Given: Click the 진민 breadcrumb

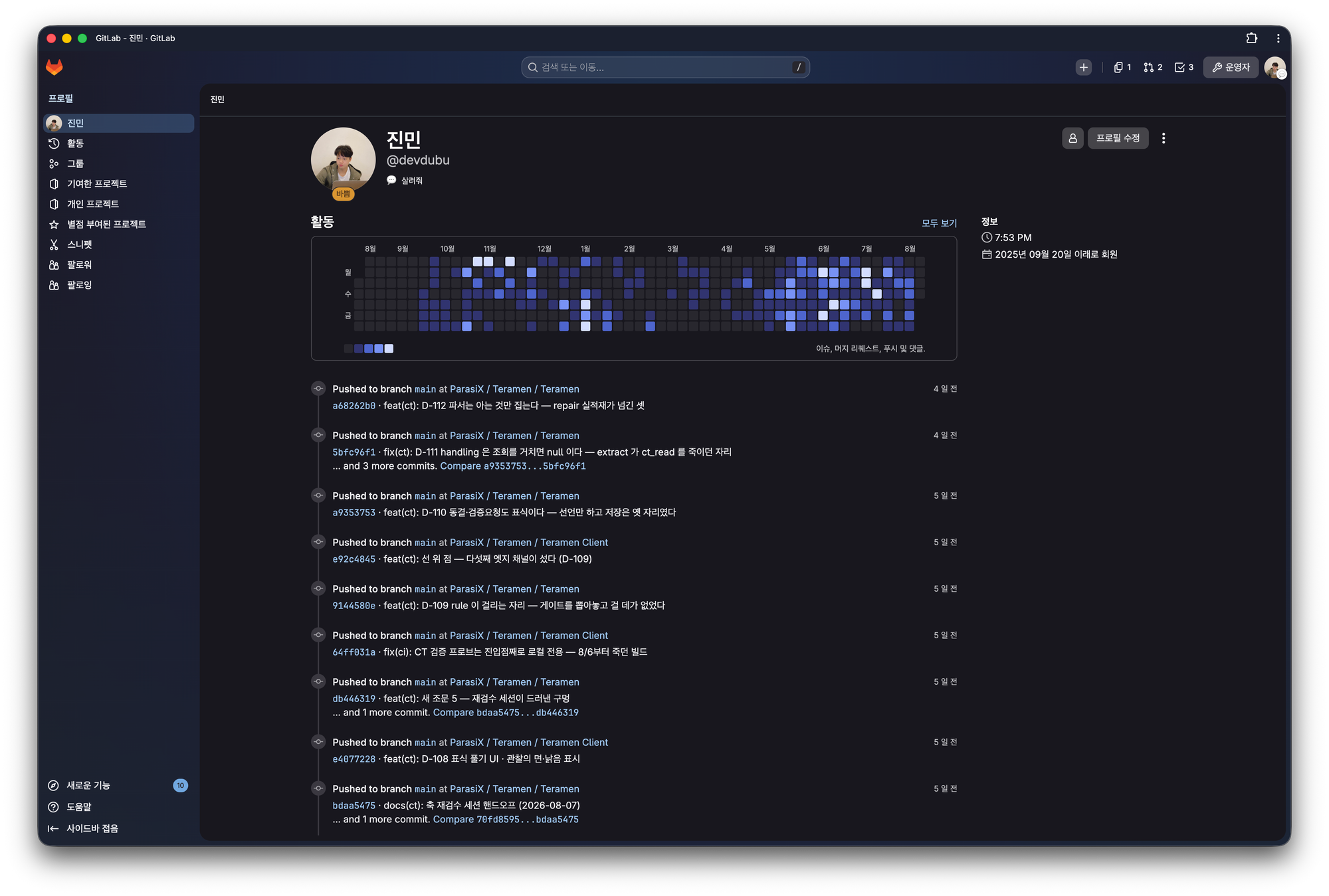Looking at the screenshot, I should [217, 100].
